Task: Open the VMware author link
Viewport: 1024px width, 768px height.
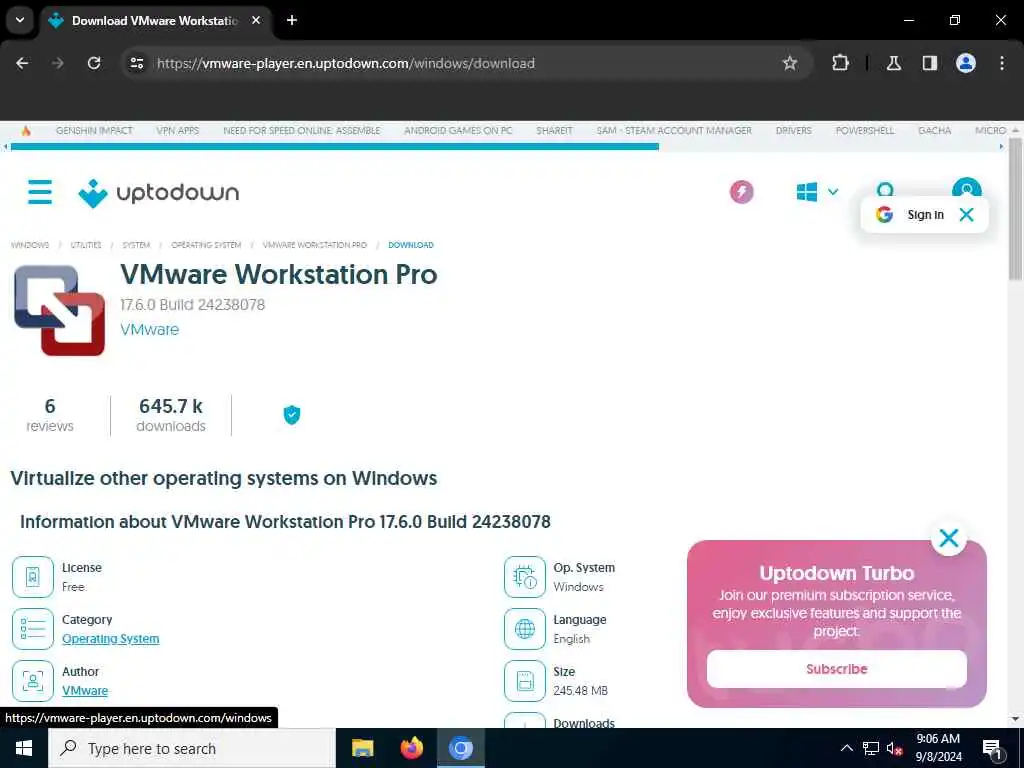Action: [x=85, y=690]
